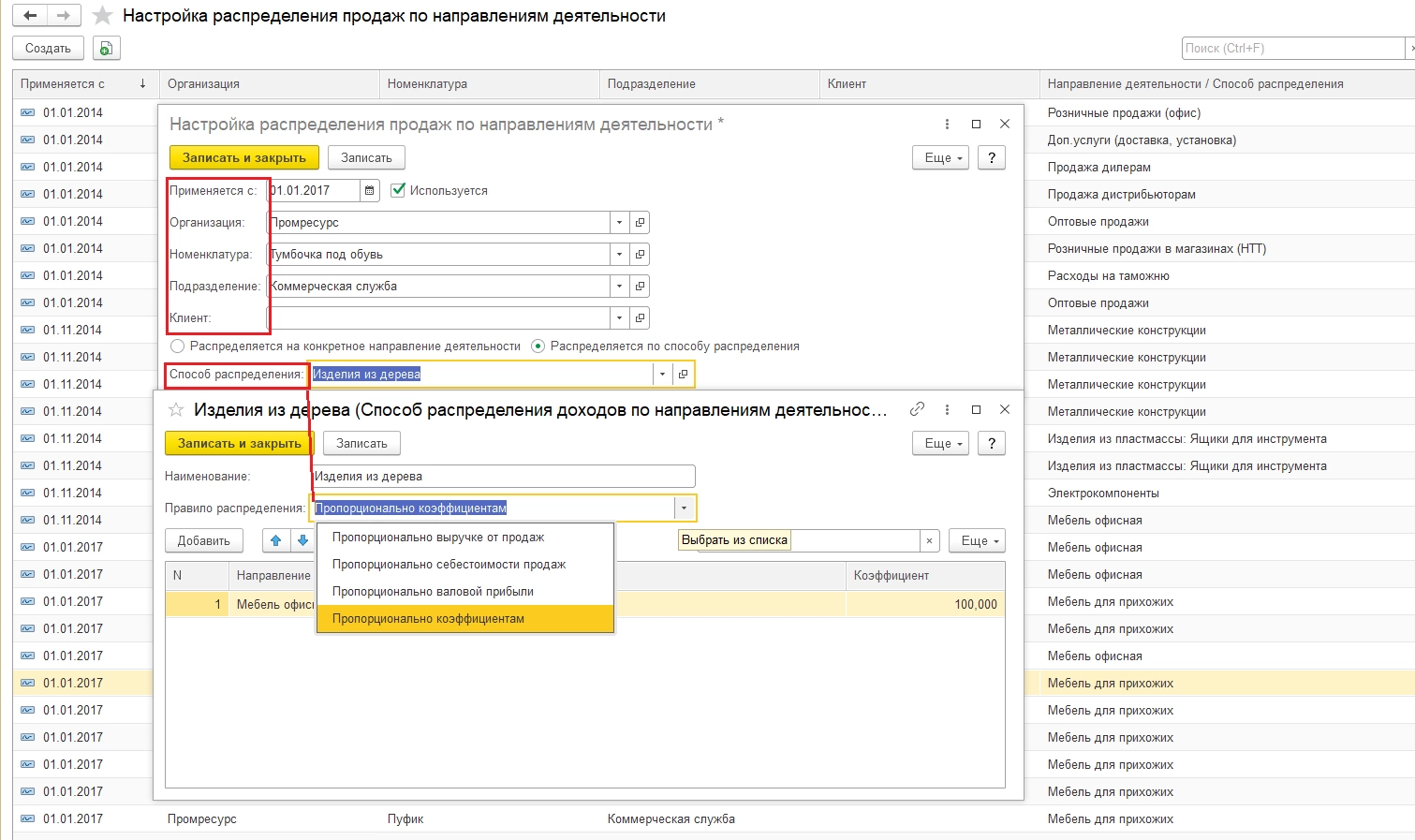Open the Клиент value card icon

tap(640, 318)
